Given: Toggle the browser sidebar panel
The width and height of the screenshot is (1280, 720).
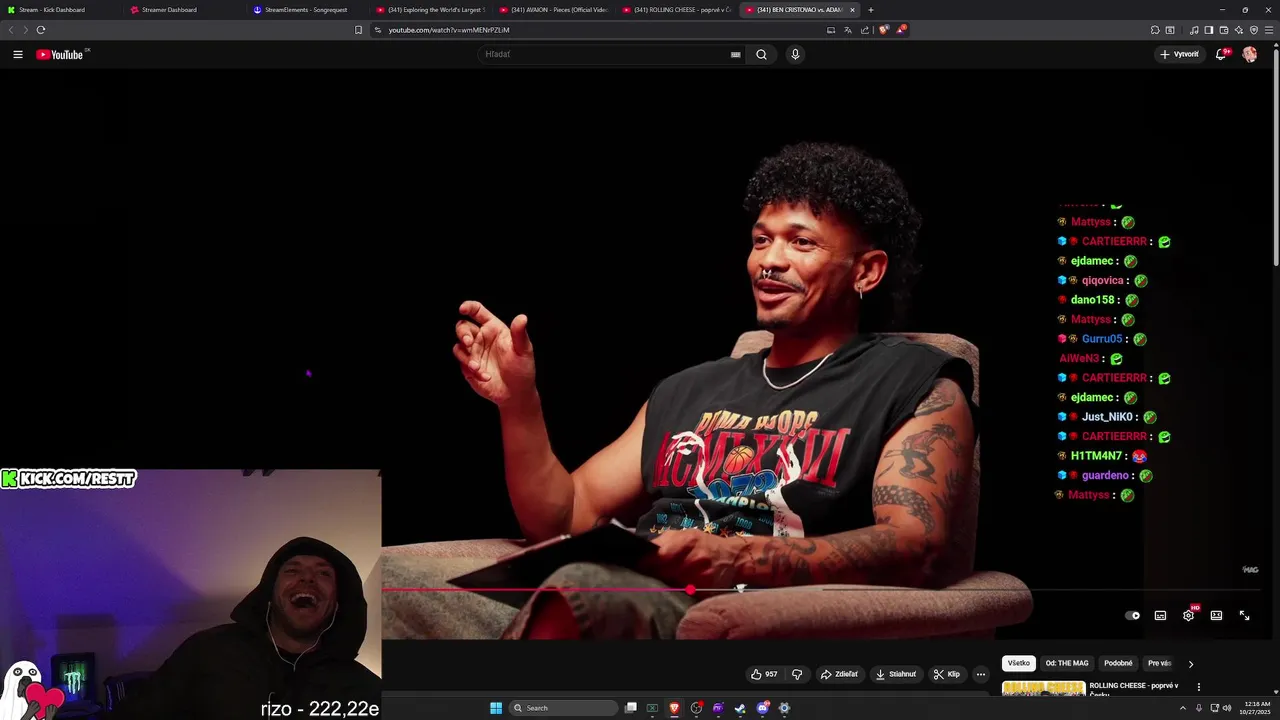Looking at the screenshot, I should (1208, 30).
